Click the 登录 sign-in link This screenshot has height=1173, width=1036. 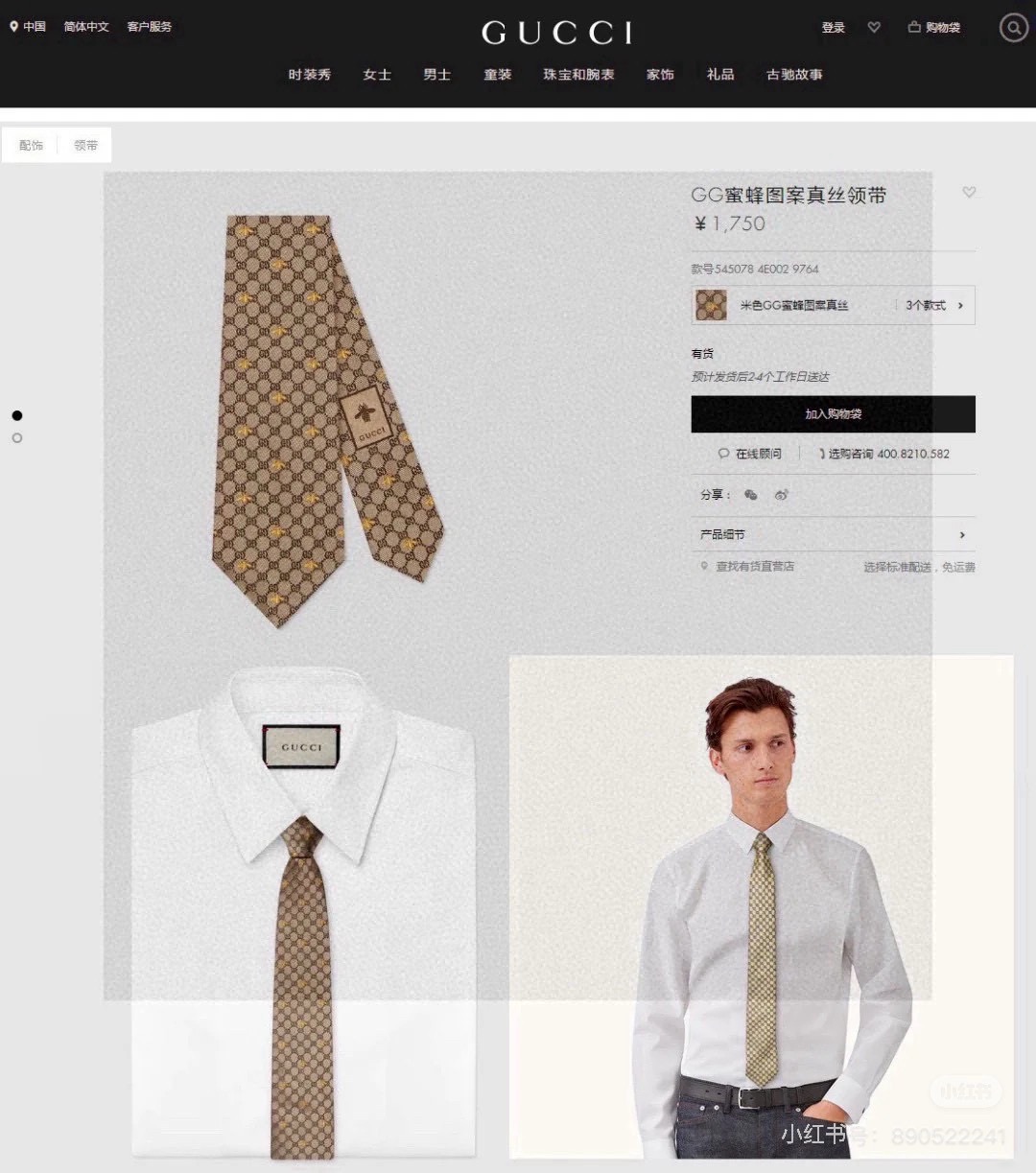point(834,27)
